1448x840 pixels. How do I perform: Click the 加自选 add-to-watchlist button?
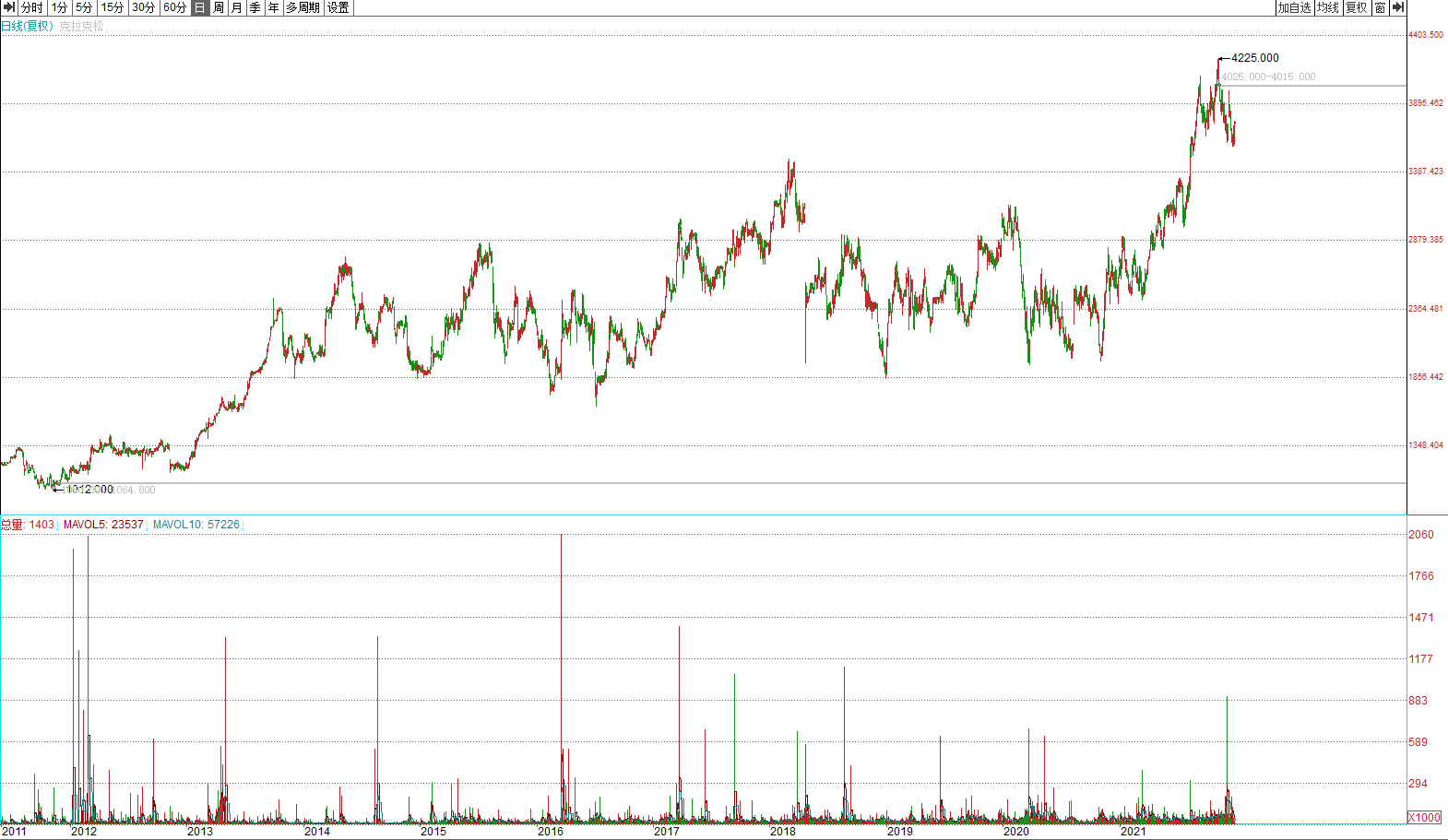[x=1294, y=7]
